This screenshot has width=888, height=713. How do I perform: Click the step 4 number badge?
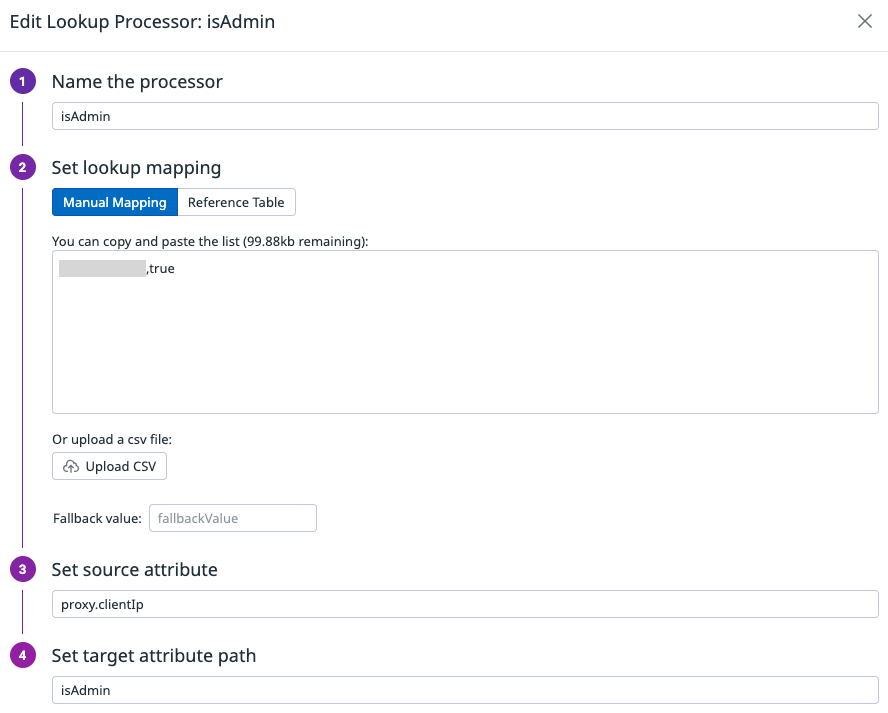pos(22,656)
